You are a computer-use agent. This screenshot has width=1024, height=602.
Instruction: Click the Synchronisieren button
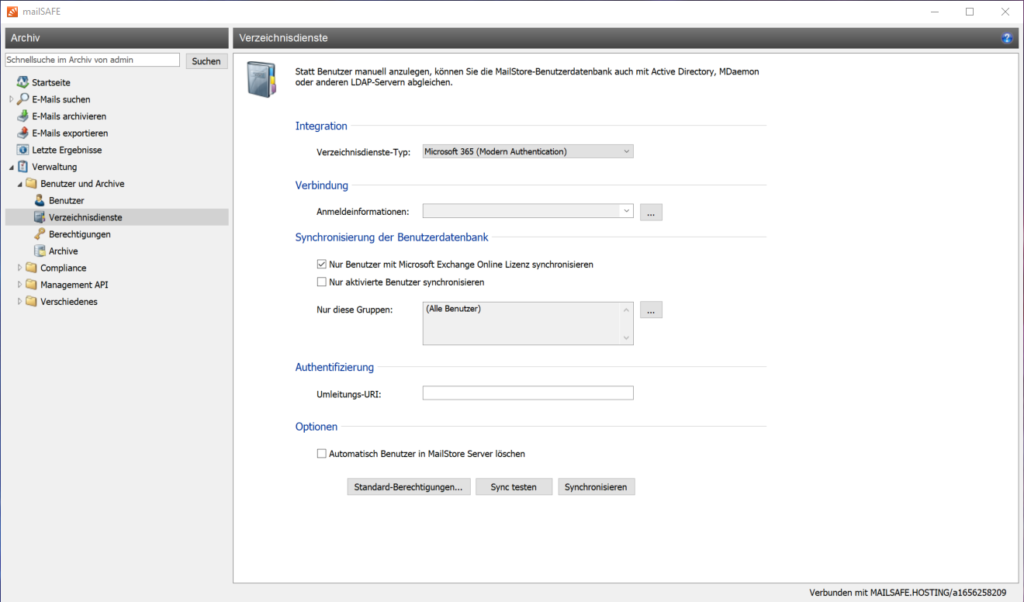596,487
